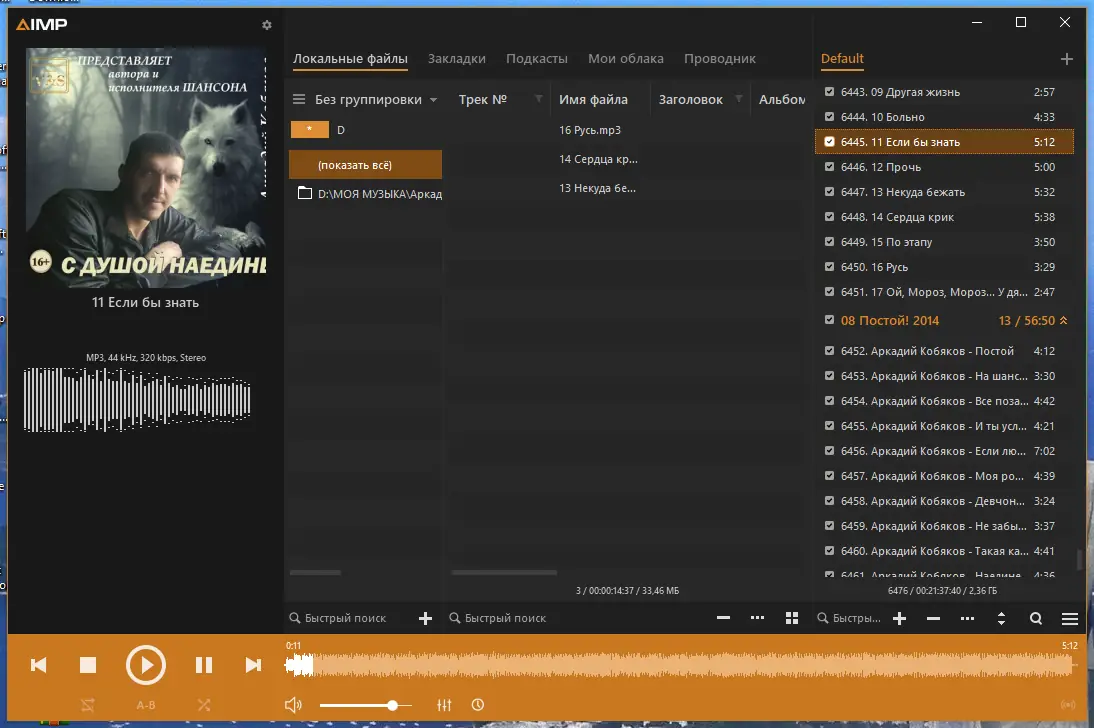
Task: Sort by Имя файла column
Action: [x=593, y=99]
